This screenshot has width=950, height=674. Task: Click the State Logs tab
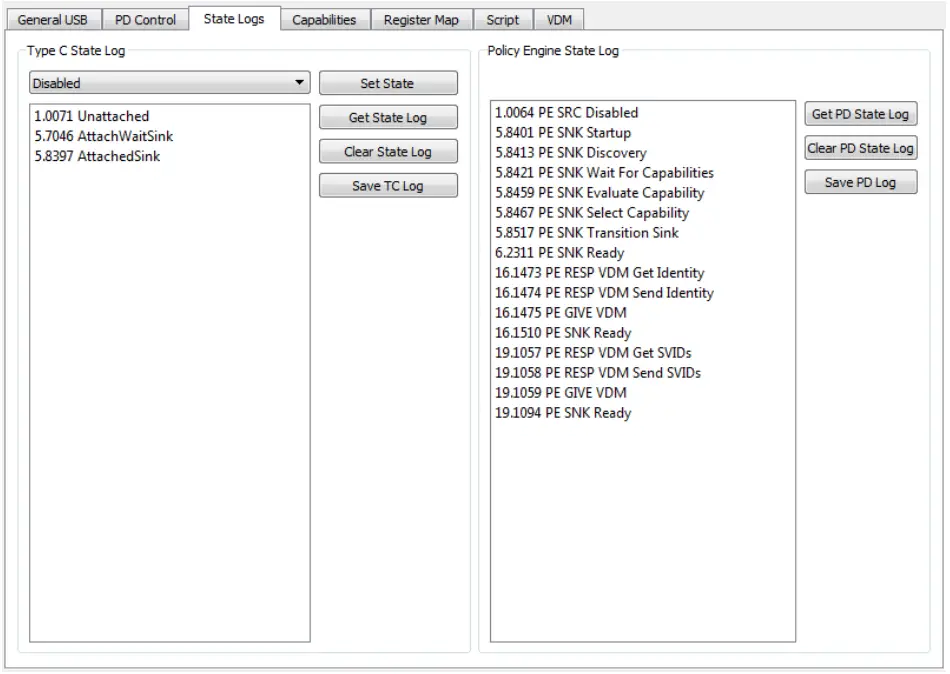[x=236, y=18]
